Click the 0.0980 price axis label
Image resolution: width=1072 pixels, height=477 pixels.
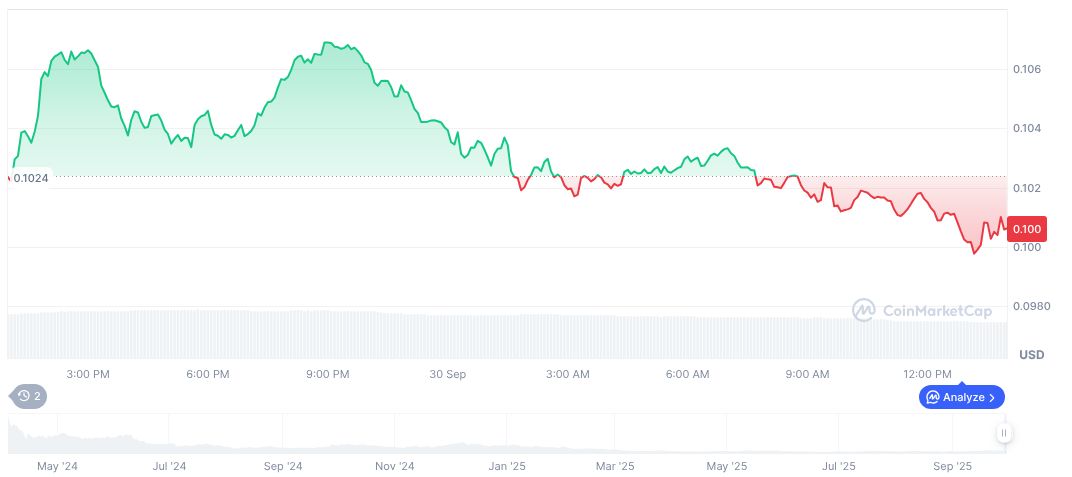click(1029, 306)
